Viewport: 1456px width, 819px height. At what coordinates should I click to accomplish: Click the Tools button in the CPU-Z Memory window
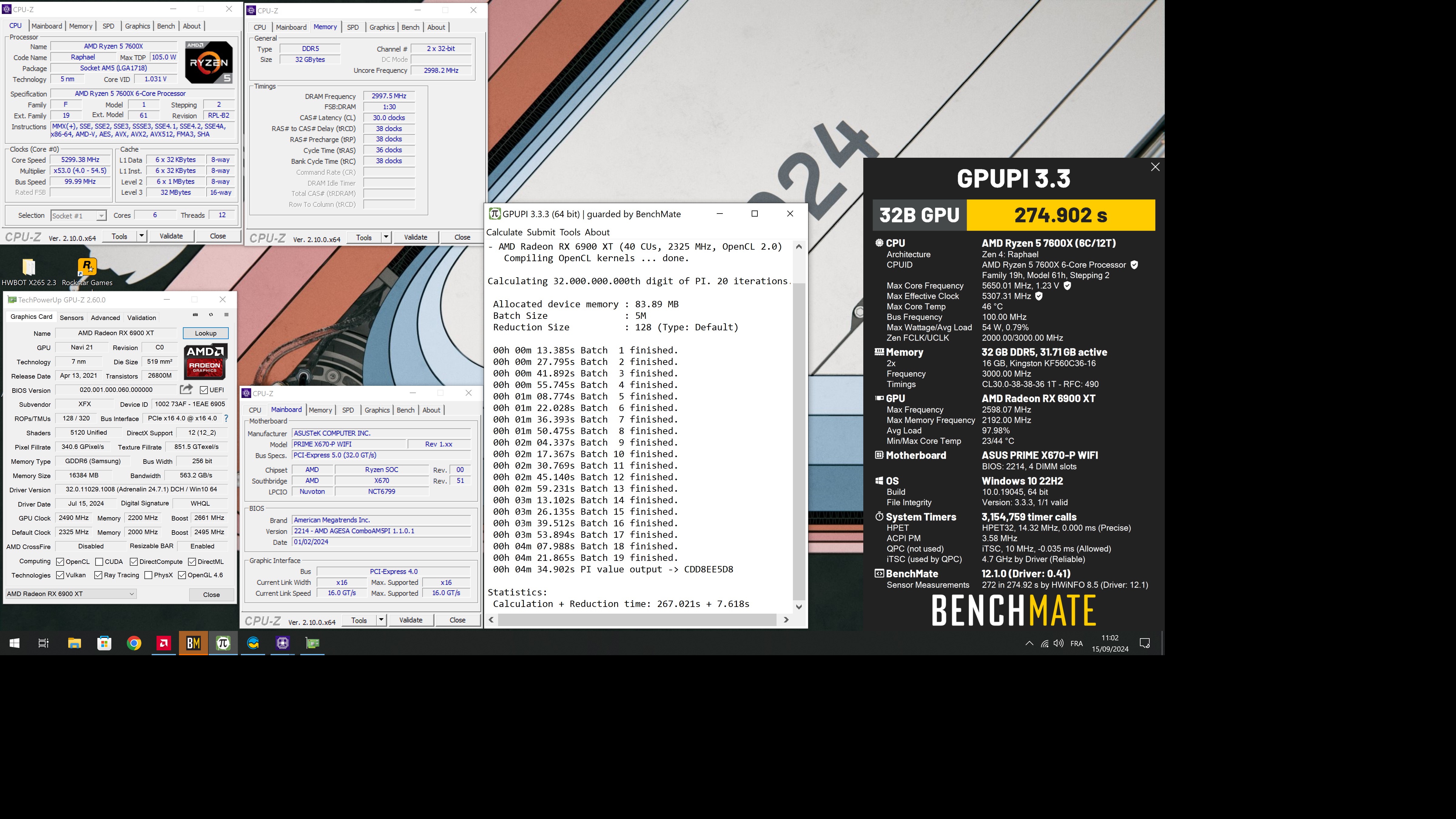tap(364, 238)
